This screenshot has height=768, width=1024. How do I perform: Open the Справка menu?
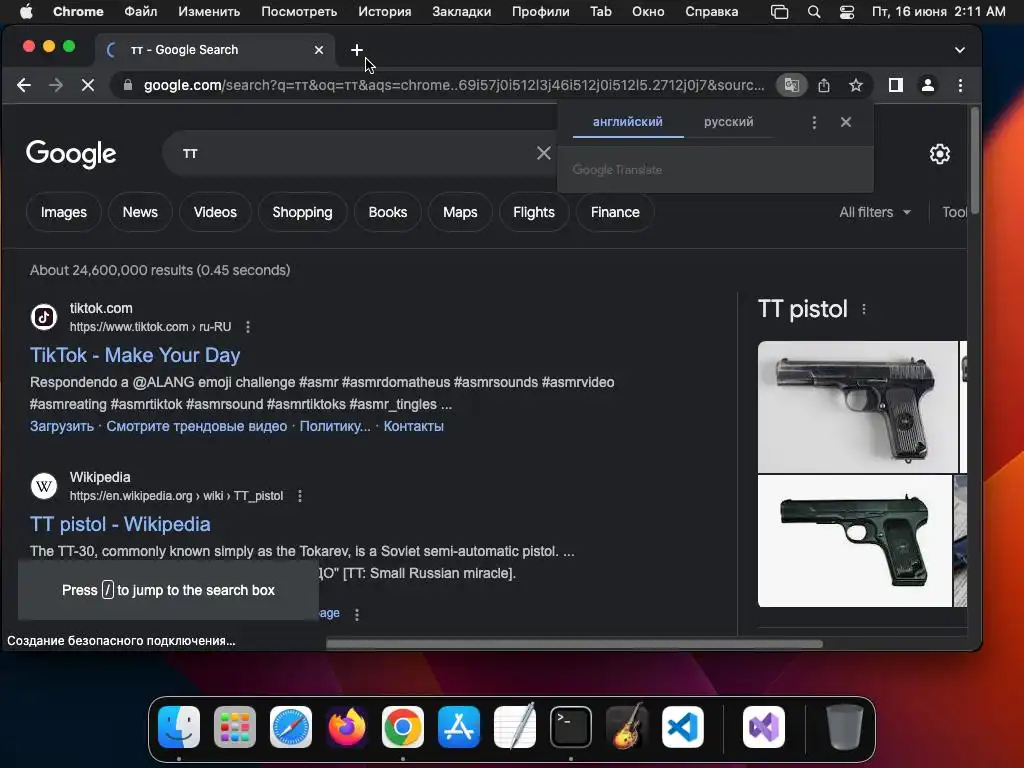(712, 12)
